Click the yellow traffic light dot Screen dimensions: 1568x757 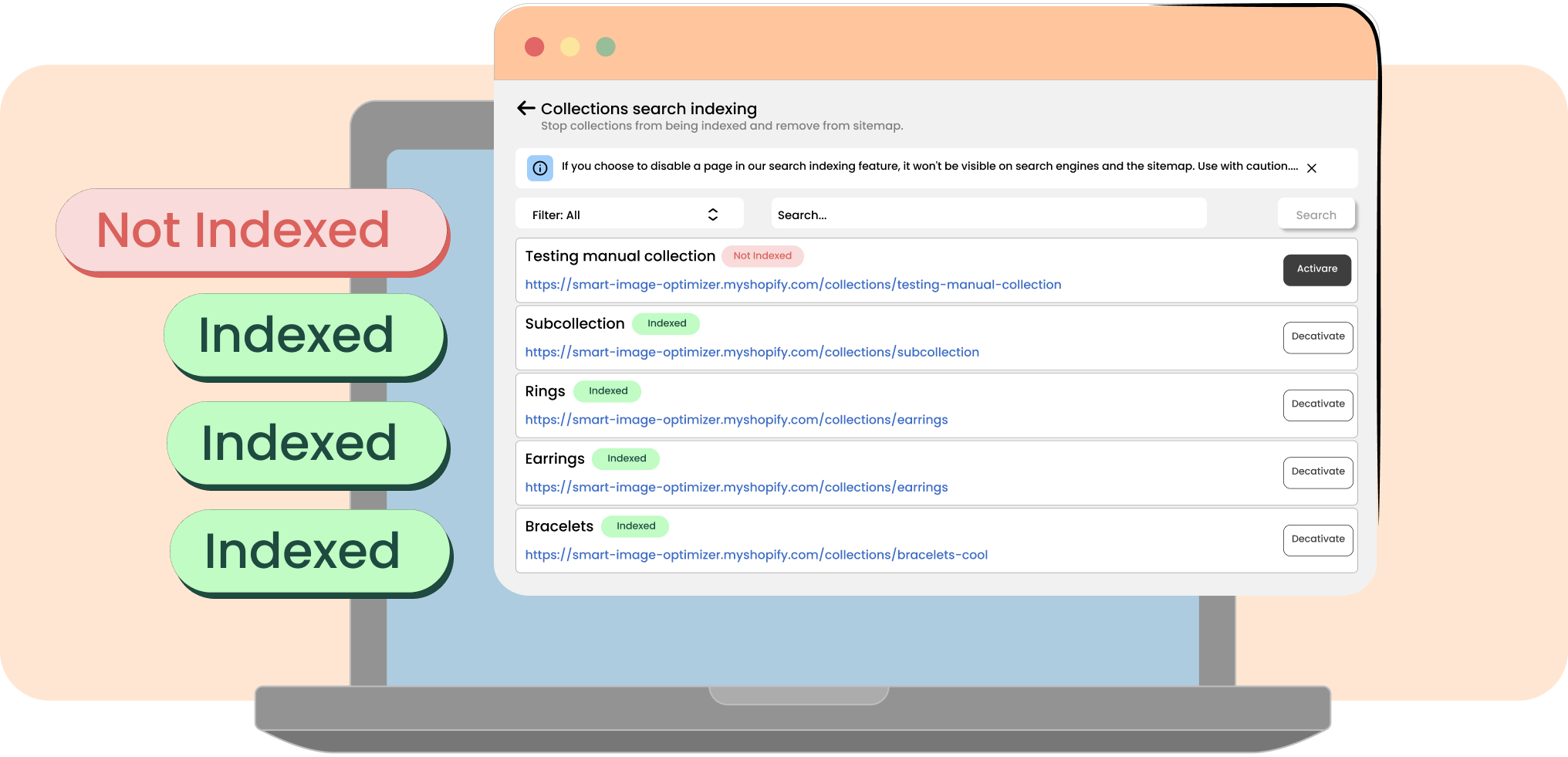click(x=569, y=46)
